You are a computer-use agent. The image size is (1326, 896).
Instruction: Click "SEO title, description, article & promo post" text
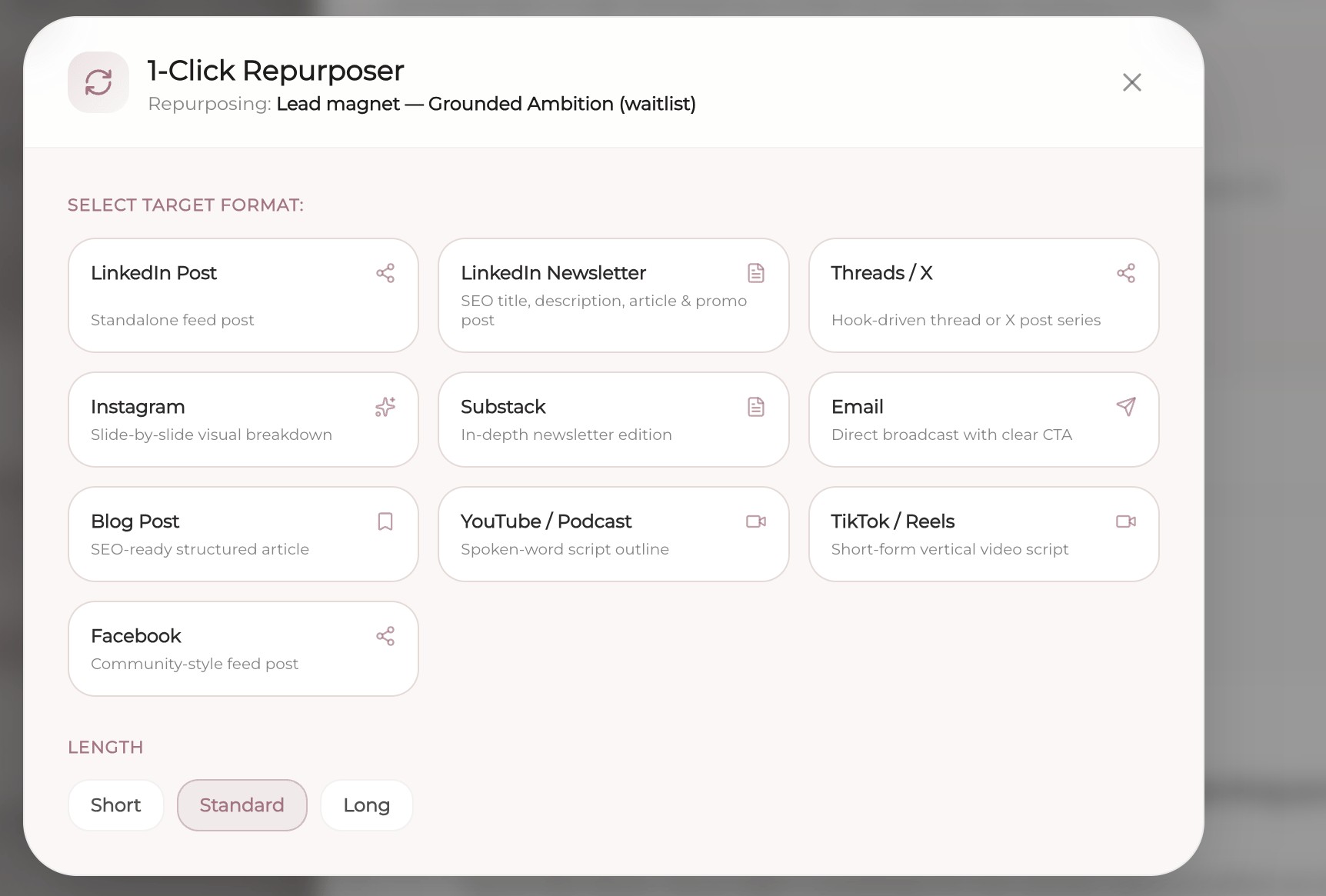pos(604,310)
